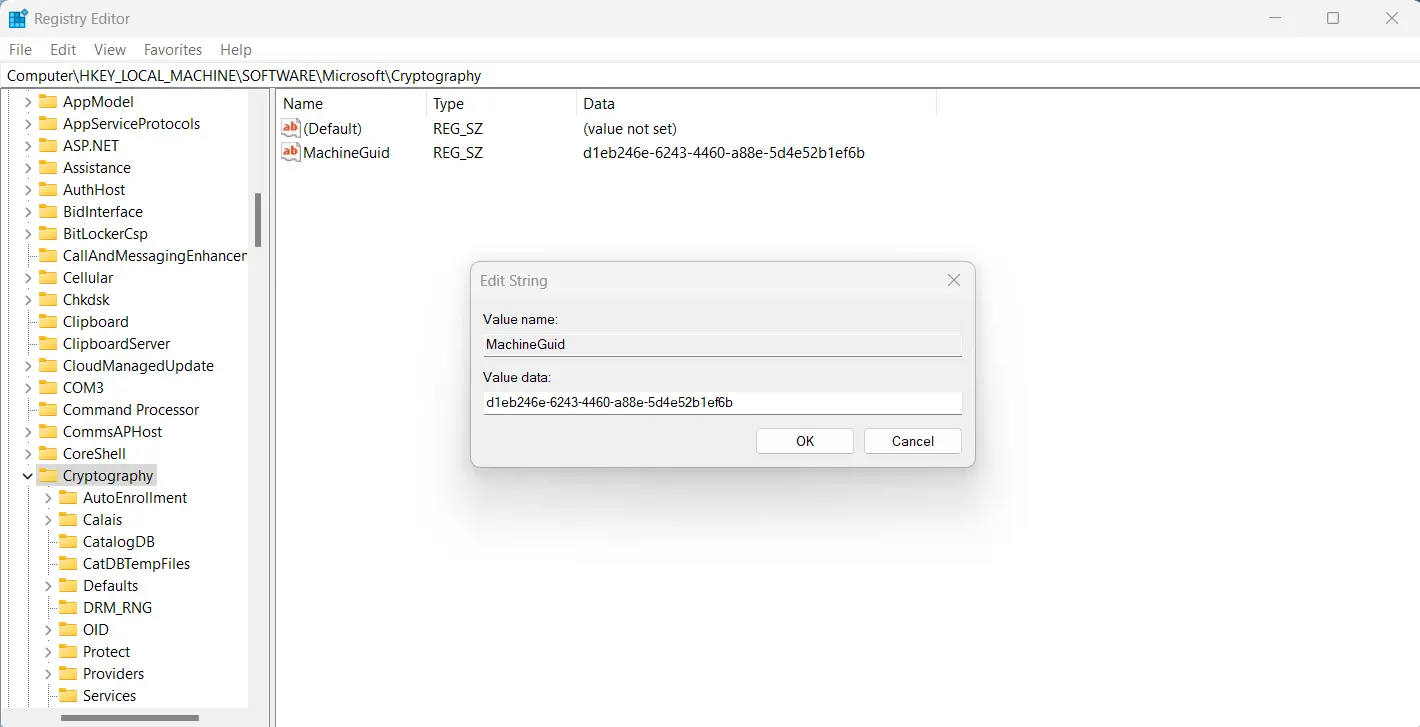
Task: Expand the AutoEnrollment subkey
Action: point(48,497)
